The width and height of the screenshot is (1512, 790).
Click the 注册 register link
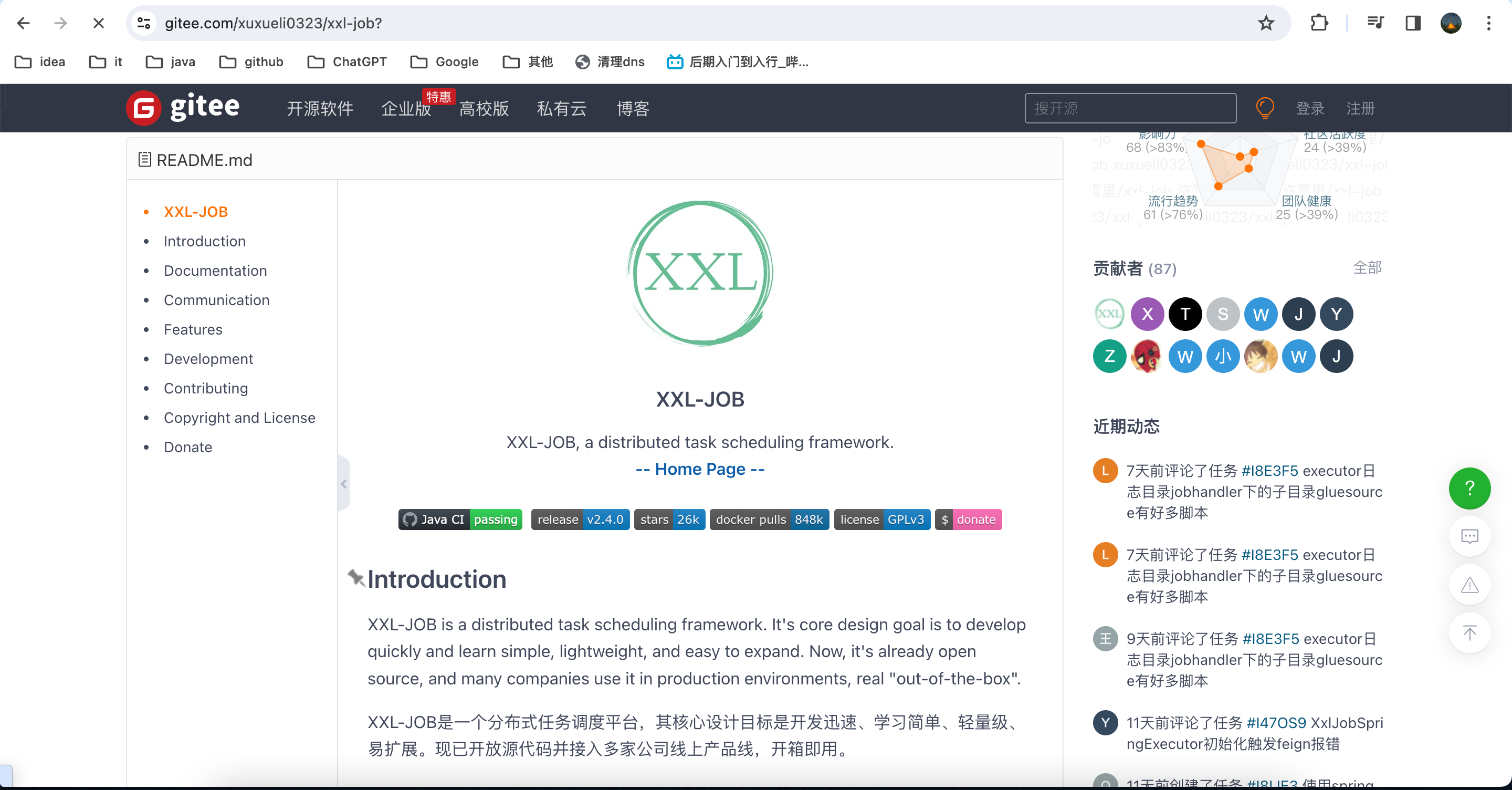click(x=1361, y=108)
